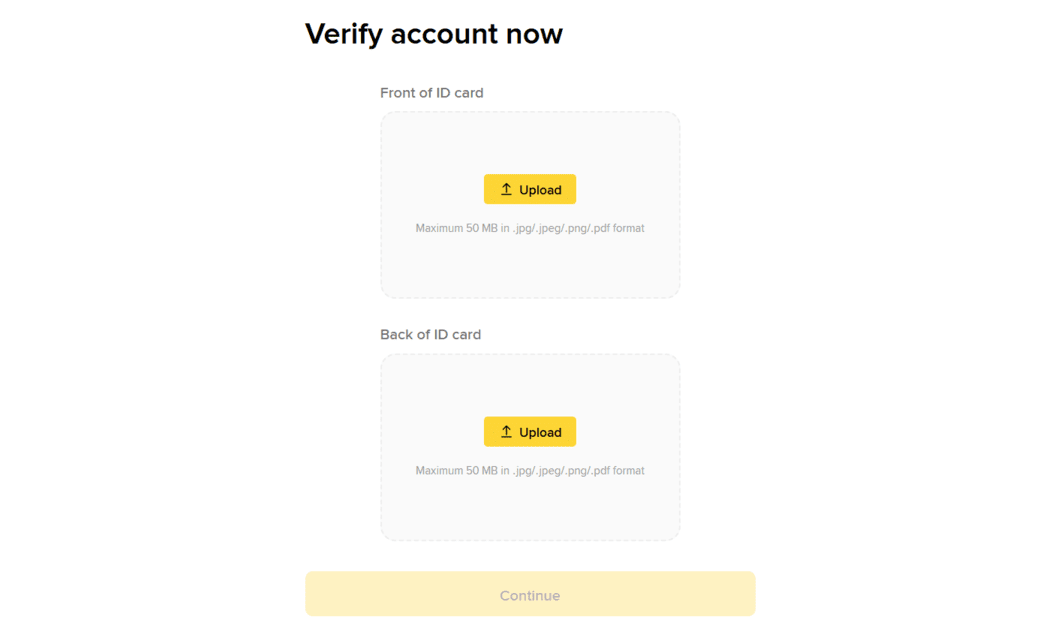Click the upload arrow icon for back of ID card
This screenshot has height=626, width=1064.
(506, 432)
